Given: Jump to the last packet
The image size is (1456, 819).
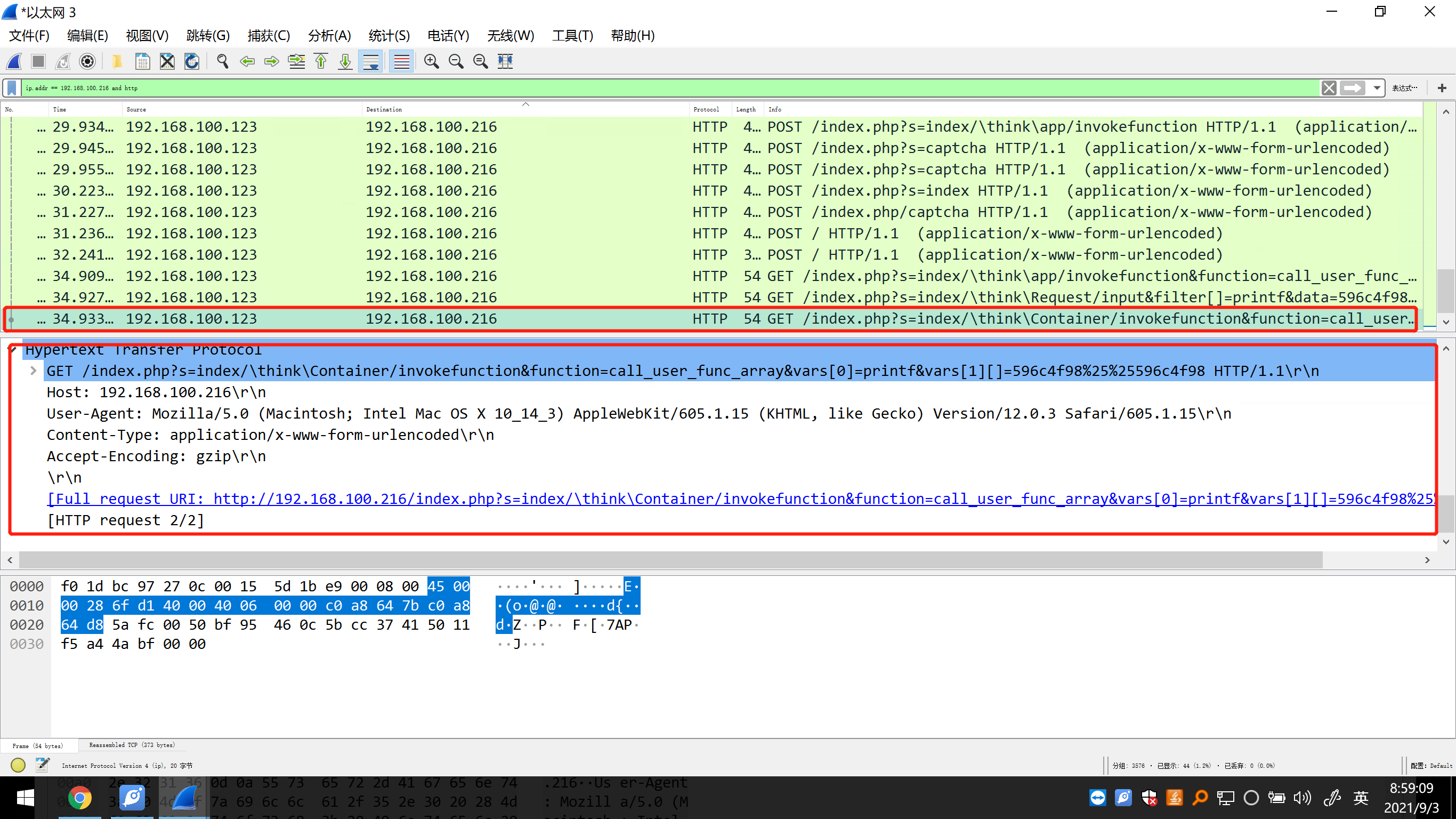Looking at the screenshot, I should (345, 61).
